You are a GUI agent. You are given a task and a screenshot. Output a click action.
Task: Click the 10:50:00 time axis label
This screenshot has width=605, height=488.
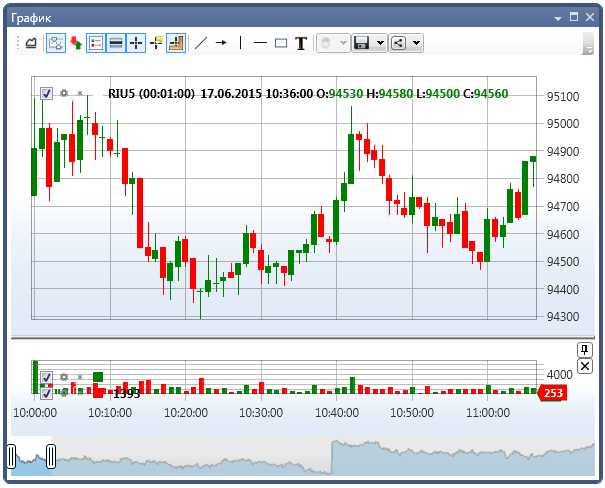click(412, 413)
